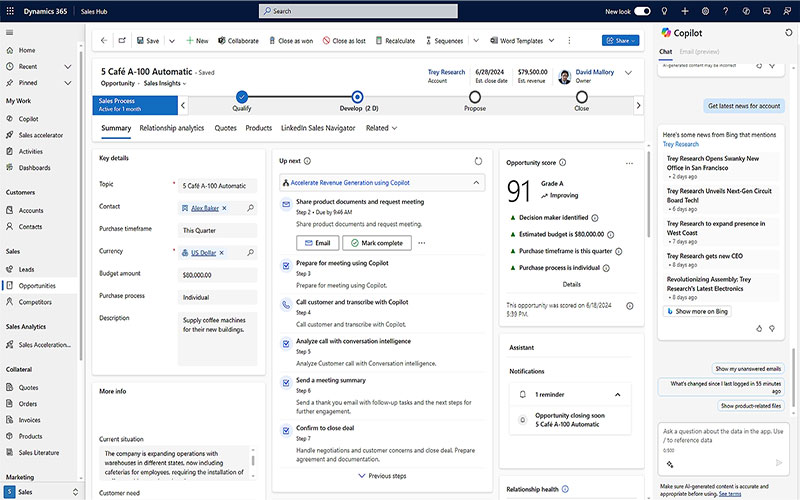The width and height of the screenshot is (800, 500).
Task: Open Competitors in left navigation
Action: (35, 302)
